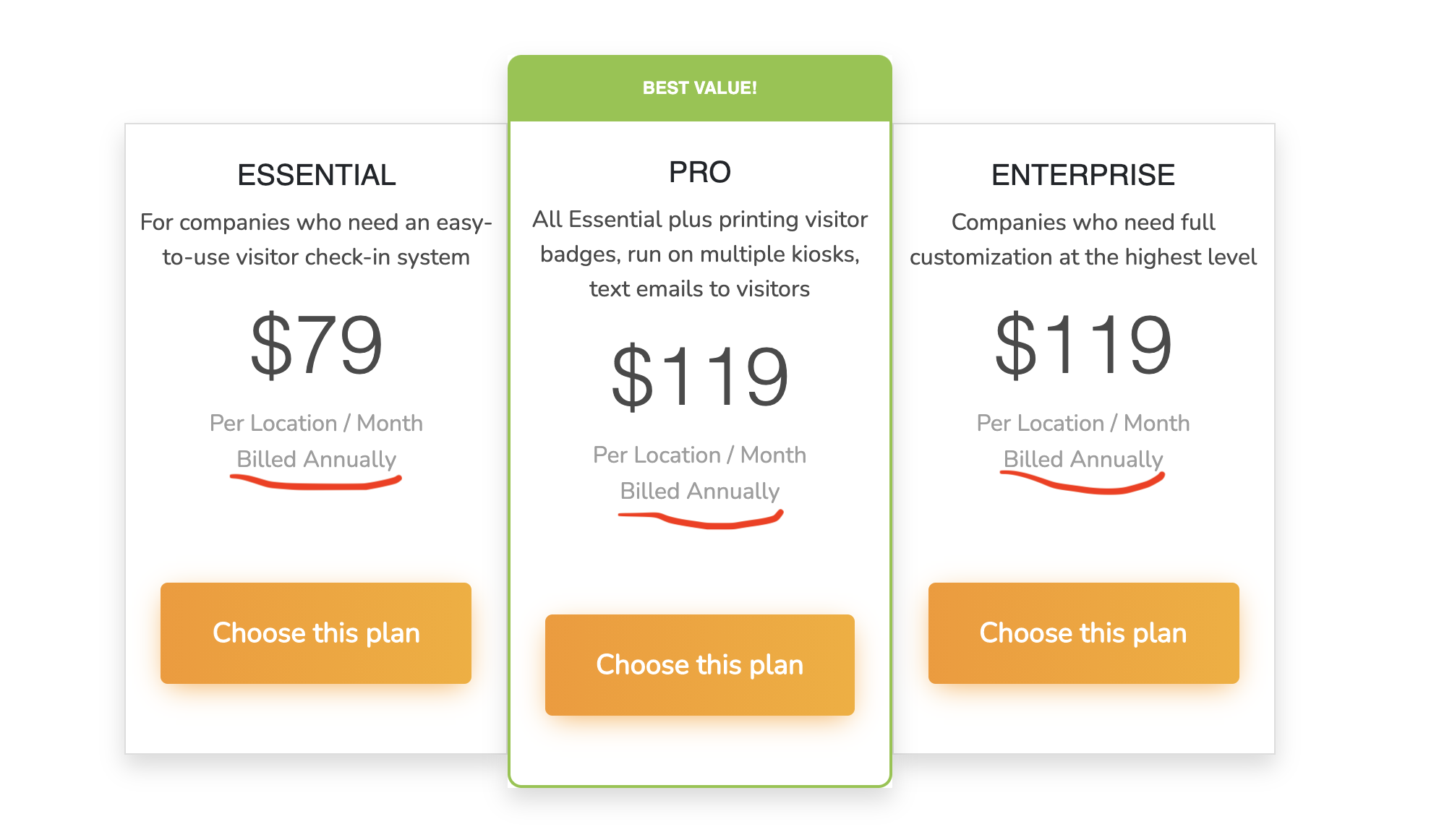
Task: Click the PRO plan title
Action: 700,172
